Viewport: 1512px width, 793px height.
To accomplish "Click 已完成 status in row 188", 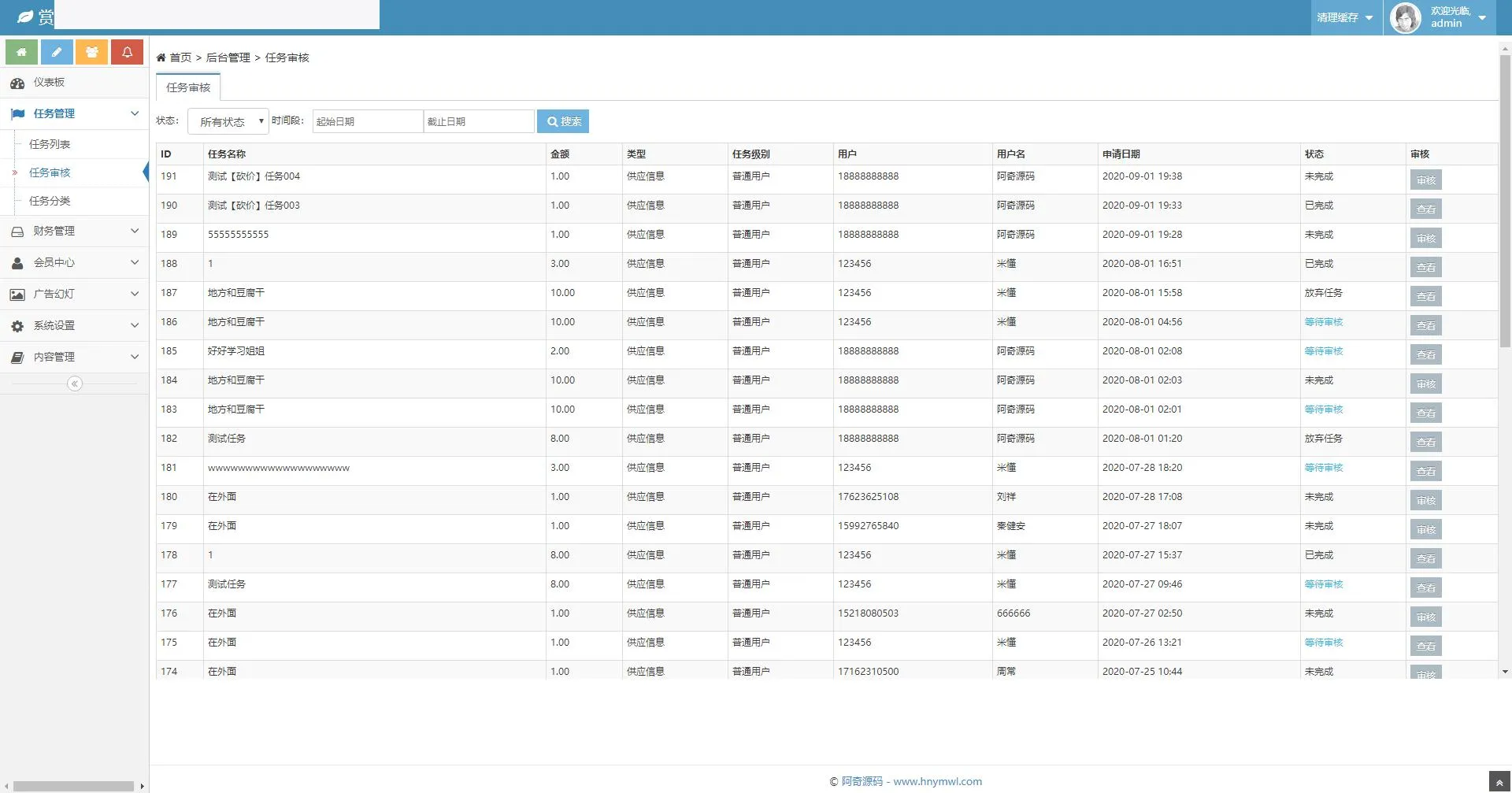I will click(1319, 264).
